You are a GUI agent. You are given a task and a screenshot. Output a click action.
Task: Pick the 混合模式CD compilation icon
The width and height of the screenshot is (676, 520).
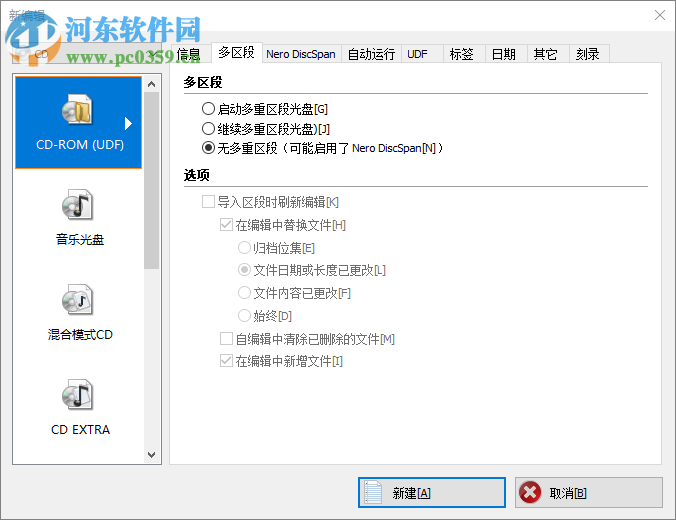click(x=77, y=299)
